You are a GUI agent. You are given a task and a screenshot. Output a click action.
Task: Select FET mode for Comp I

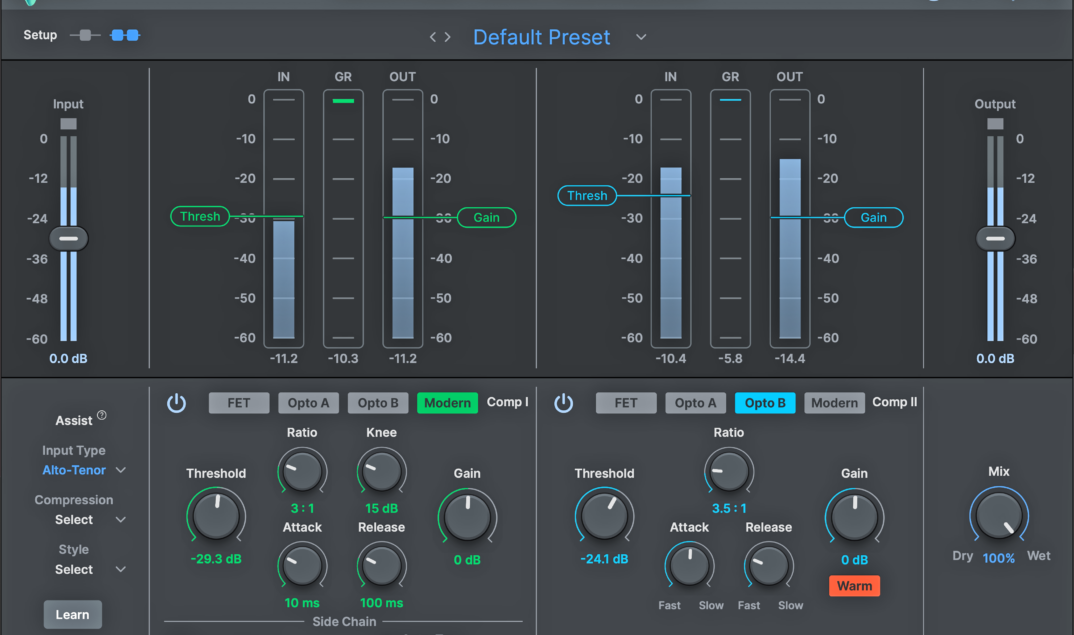pos(238,403)
